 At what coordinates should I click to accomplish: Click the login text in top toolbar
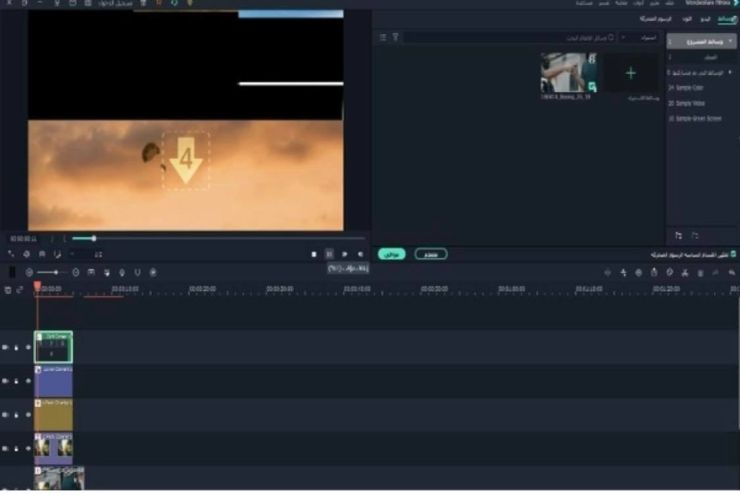[116, 4]
